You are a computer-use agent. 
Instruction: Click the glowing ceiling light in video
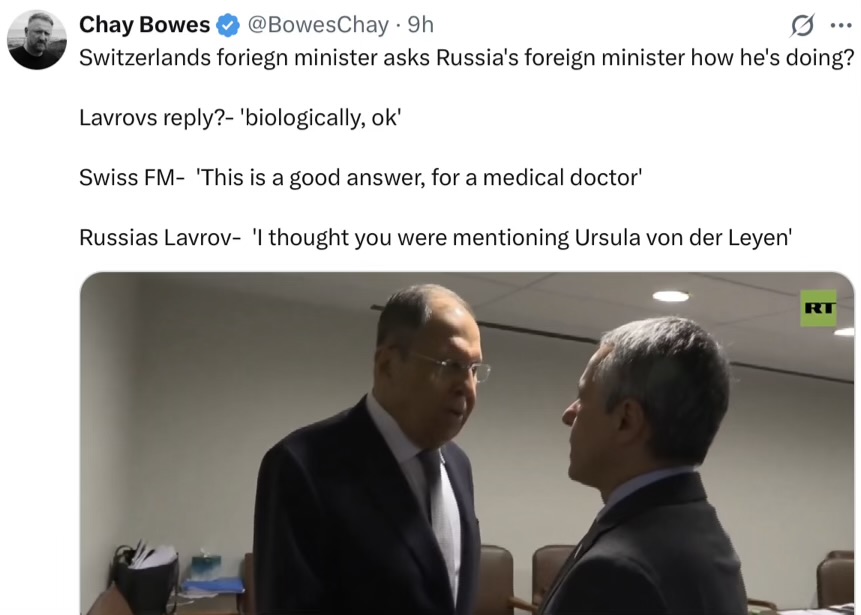click(671, 297)
